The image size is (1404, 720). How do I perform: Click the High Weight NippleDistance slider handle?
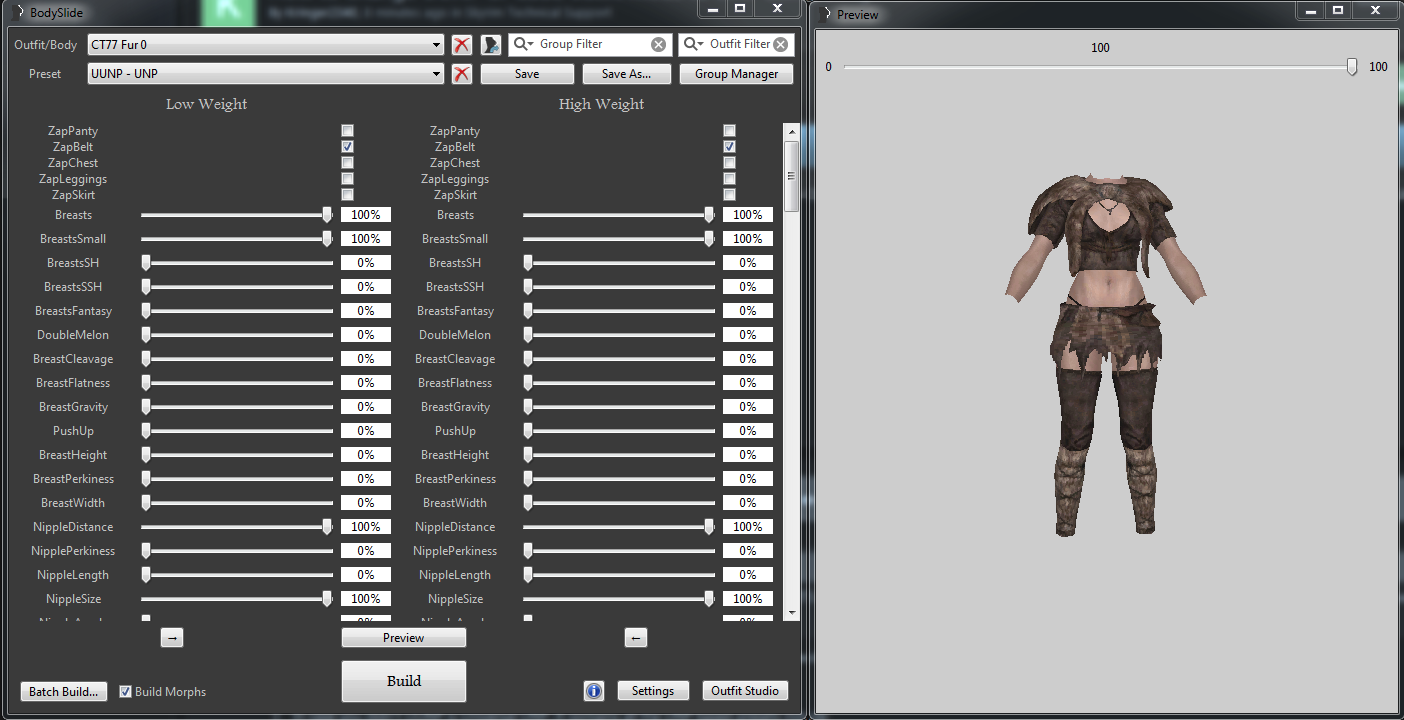(x=709, y=527)
